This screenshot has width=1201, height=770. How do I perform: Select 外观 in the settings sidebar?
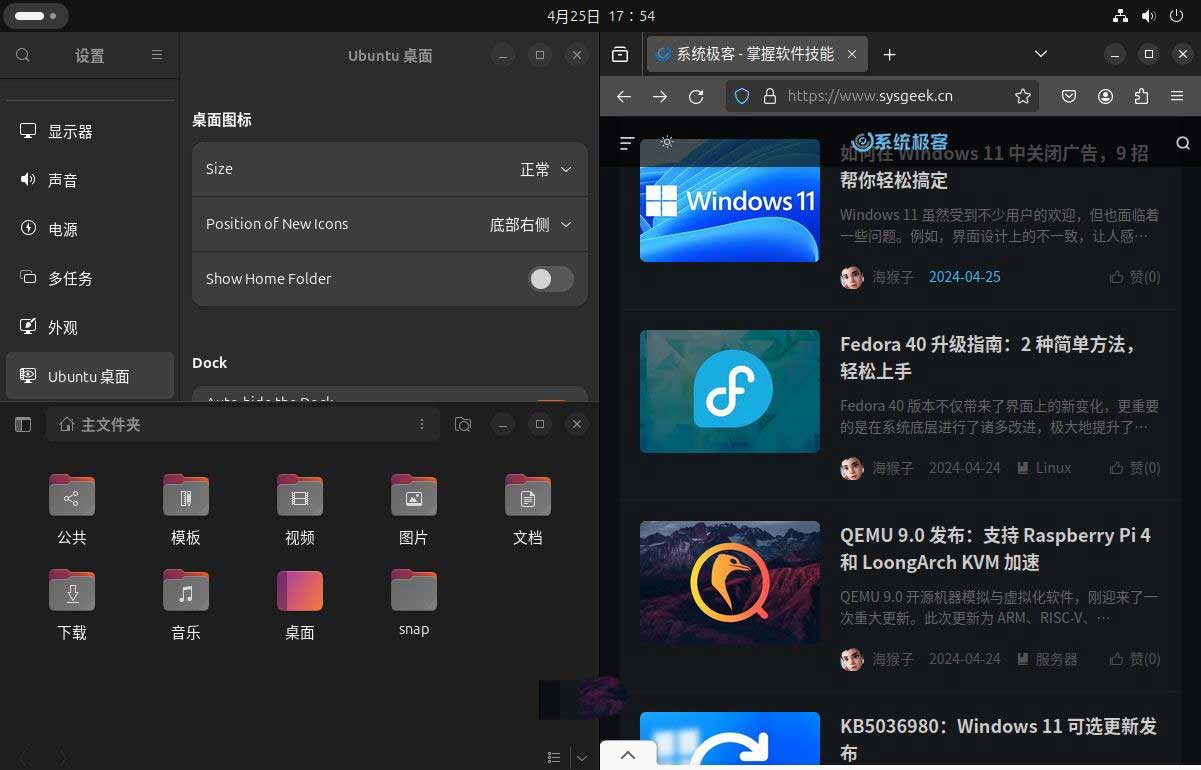tap(63, 327)
